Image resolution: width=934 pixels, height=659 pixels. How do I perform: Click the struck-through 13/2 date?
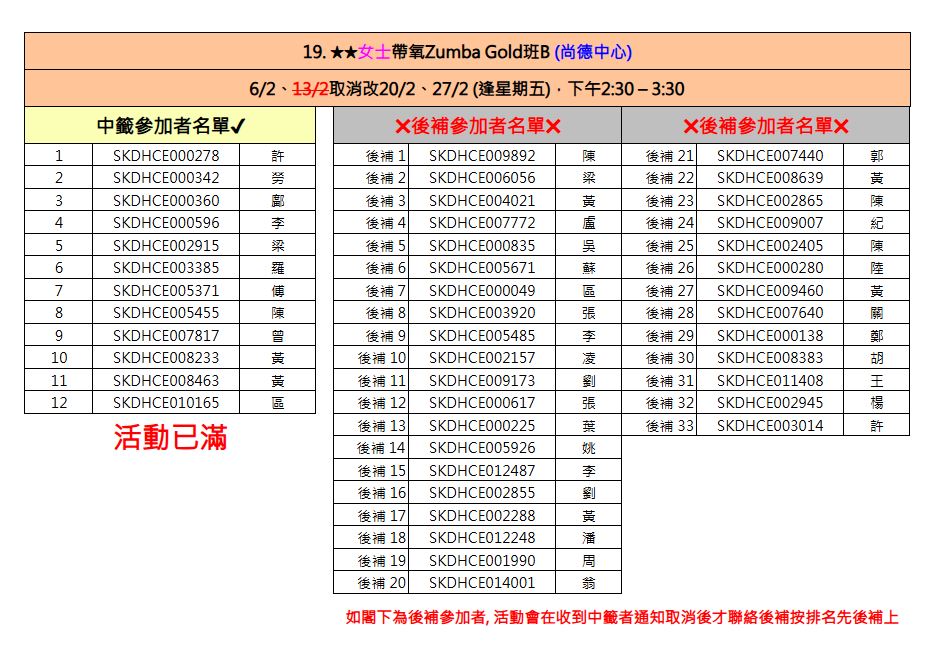coord(311,89)
